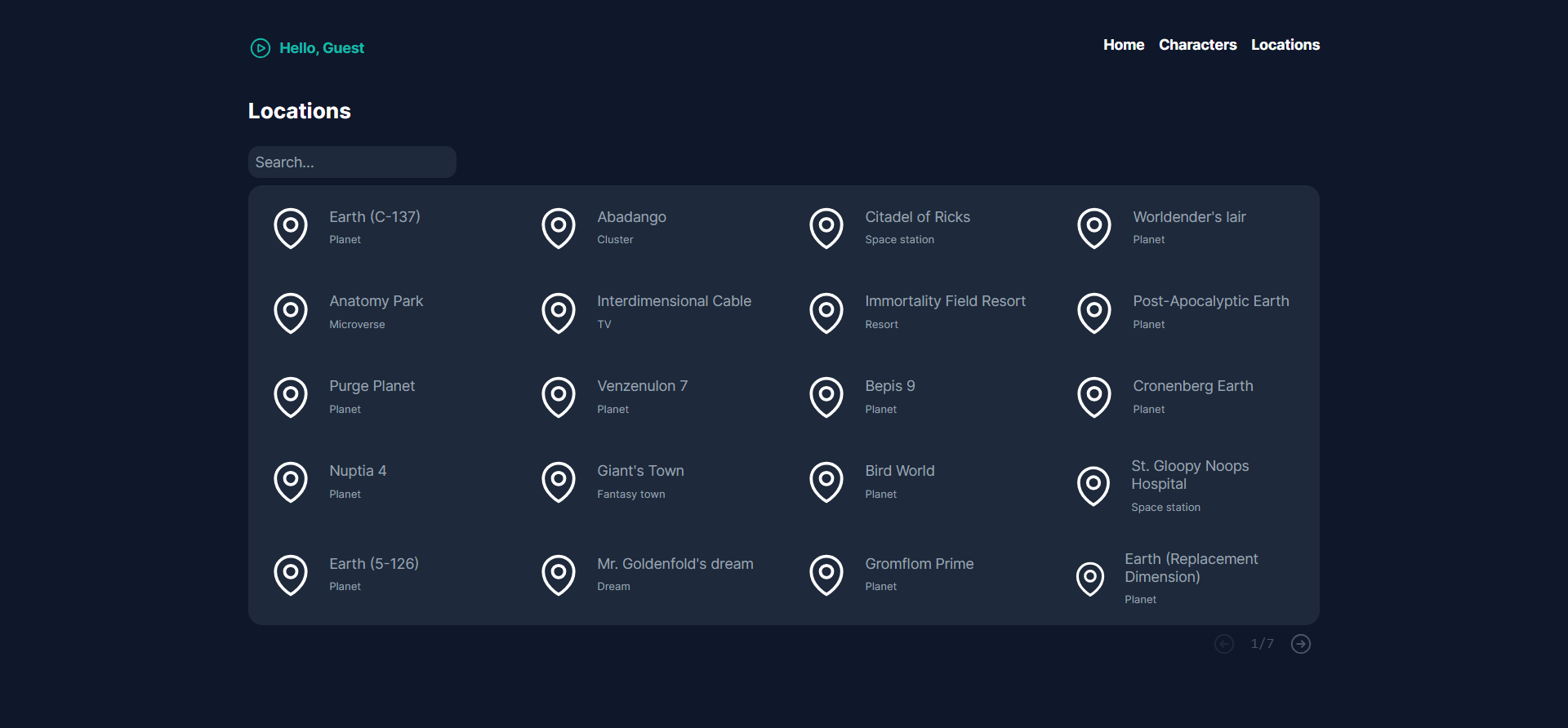Click the Bird World location pin icon
1568x728 pixels.
(x=826, y=482)
